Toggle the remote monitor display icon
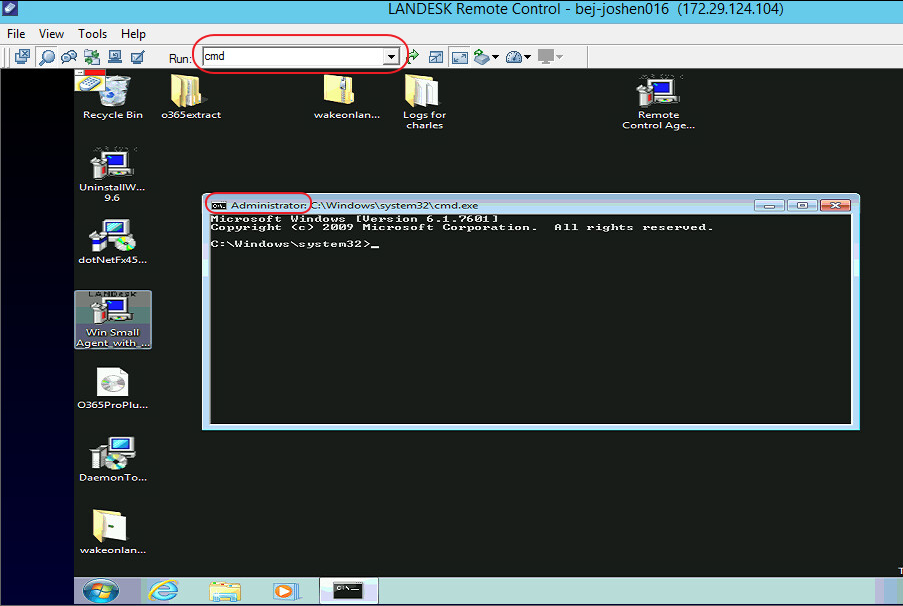 tap(548, 57)
